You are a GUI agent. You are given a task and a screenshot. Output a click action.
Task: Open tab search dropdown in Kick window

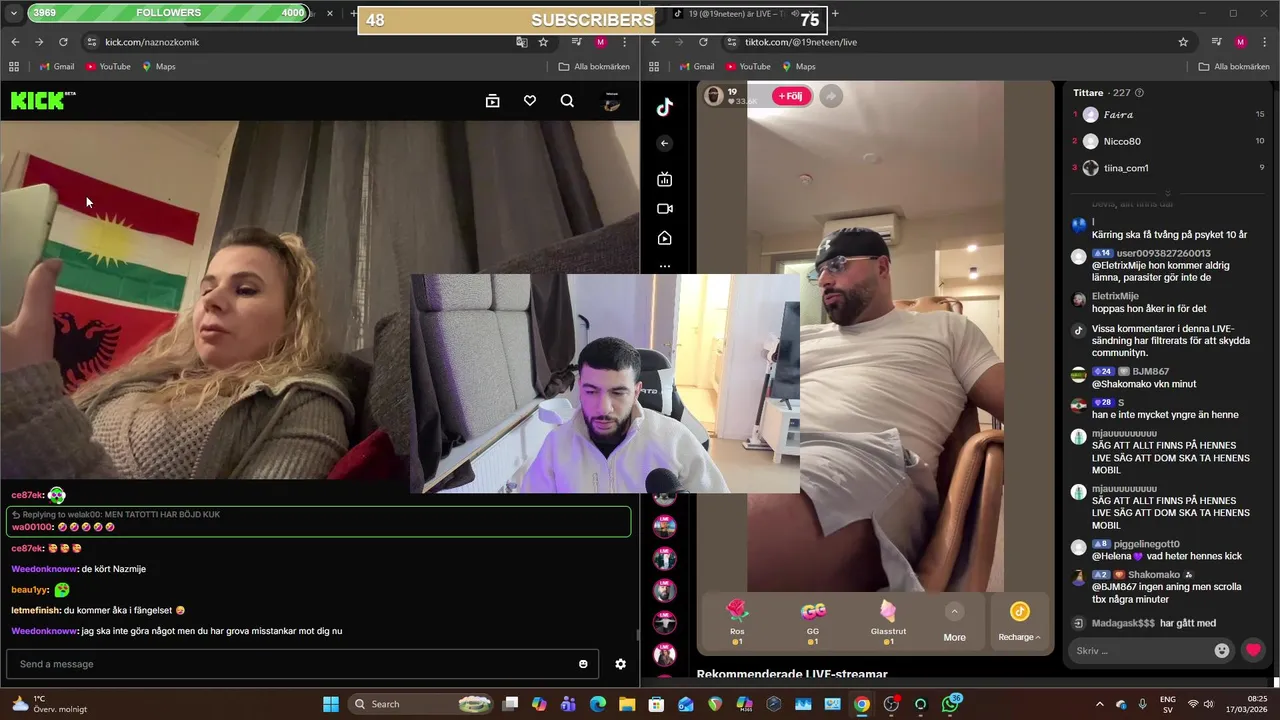pyautogui.click(x=13, y=13)
